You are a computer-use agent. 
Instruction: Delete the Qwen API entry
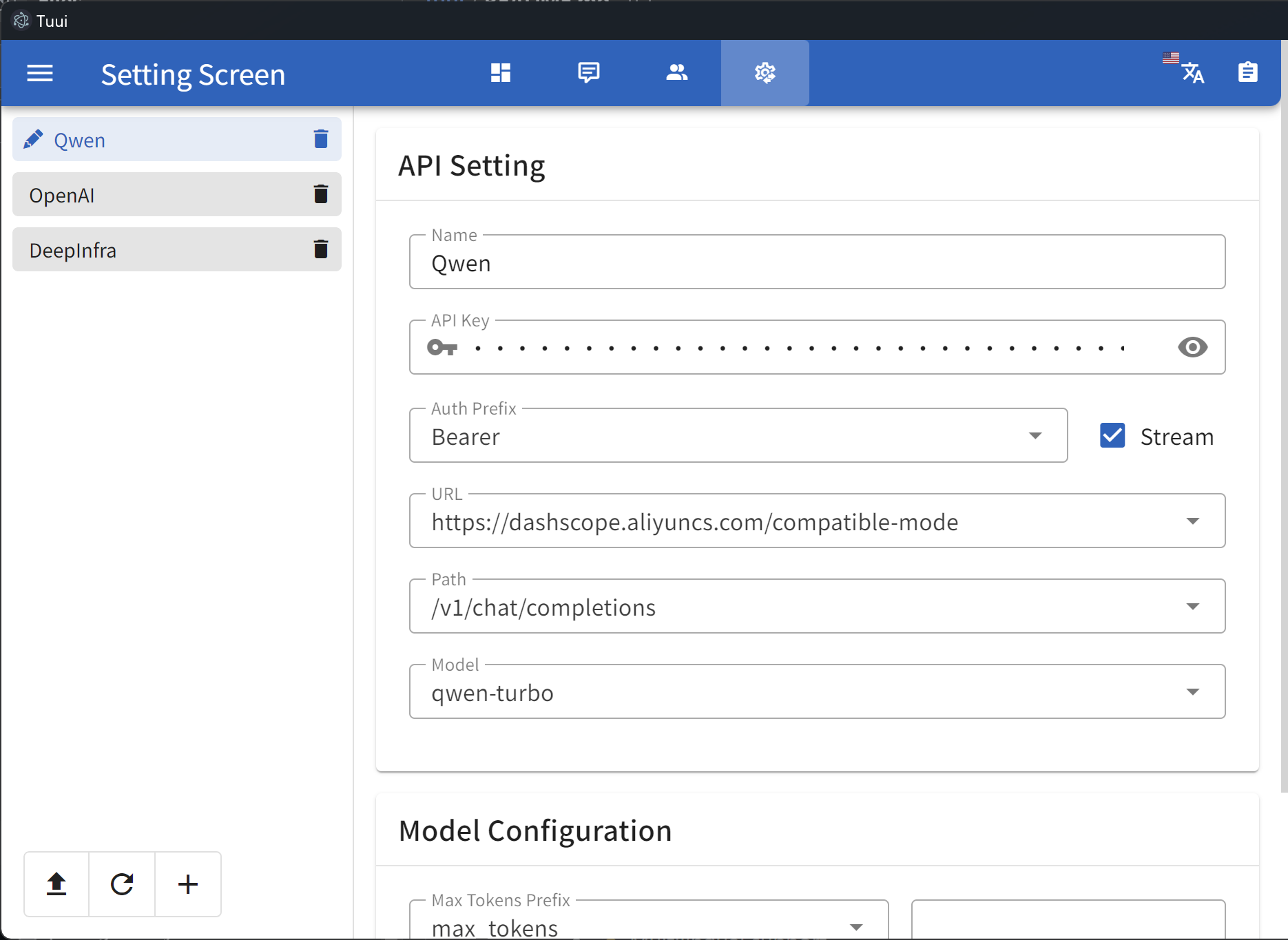click(x=321, y=139)
